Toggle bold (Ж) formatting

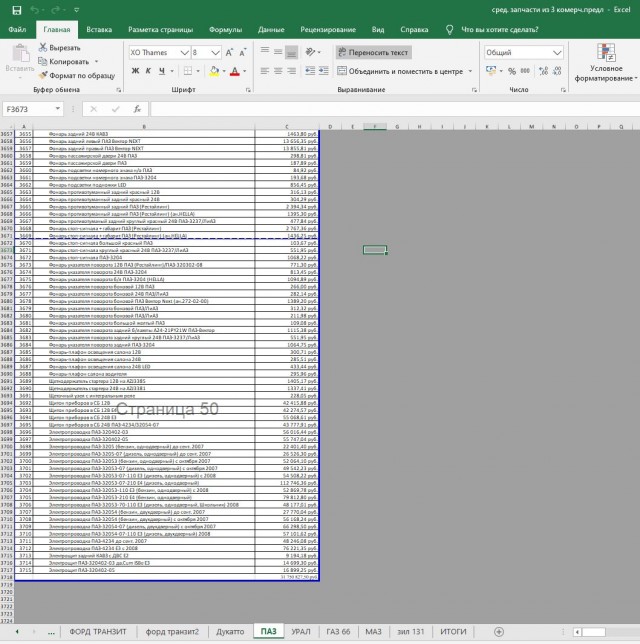coord(135,71)
